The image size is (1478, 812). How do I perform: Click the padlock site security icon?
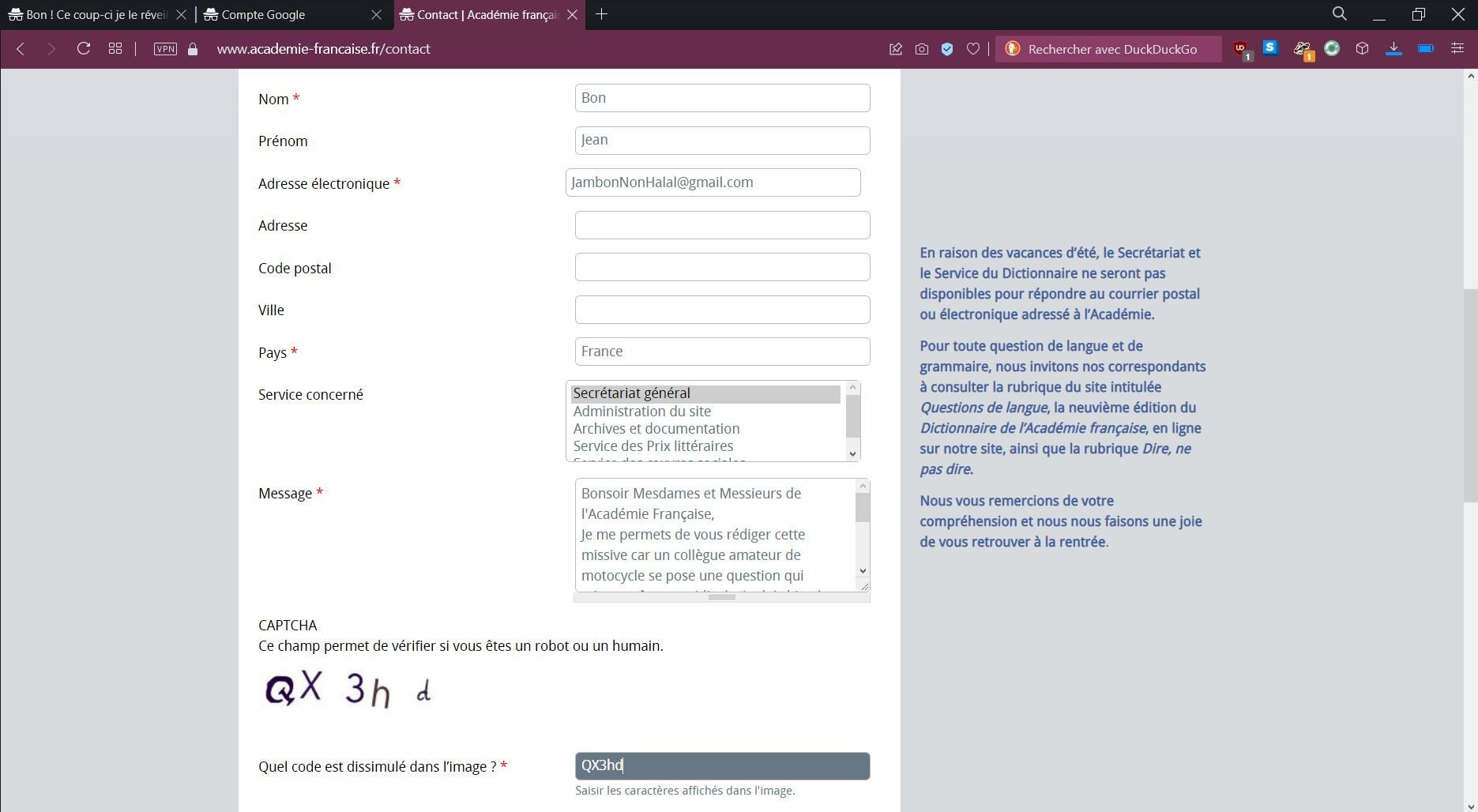click(x=192, y=49)
